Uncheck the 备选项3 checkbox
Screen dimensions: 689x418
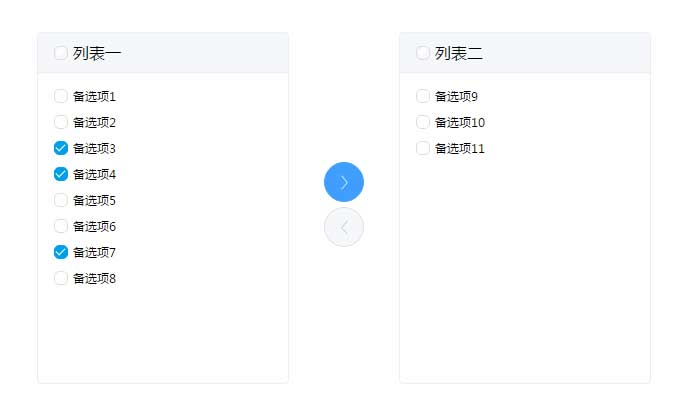[x=61, y=149]
